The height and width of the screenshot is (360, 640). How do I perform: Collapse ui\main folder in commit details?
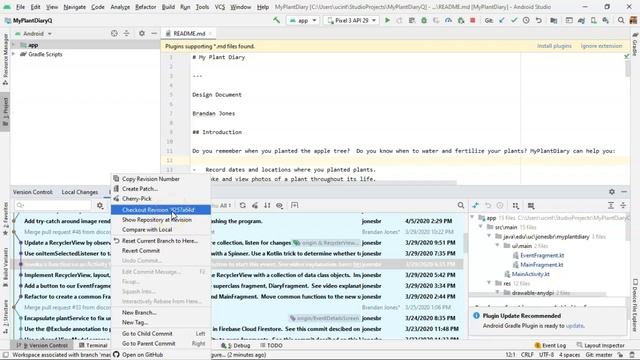(x=497, y=246)
